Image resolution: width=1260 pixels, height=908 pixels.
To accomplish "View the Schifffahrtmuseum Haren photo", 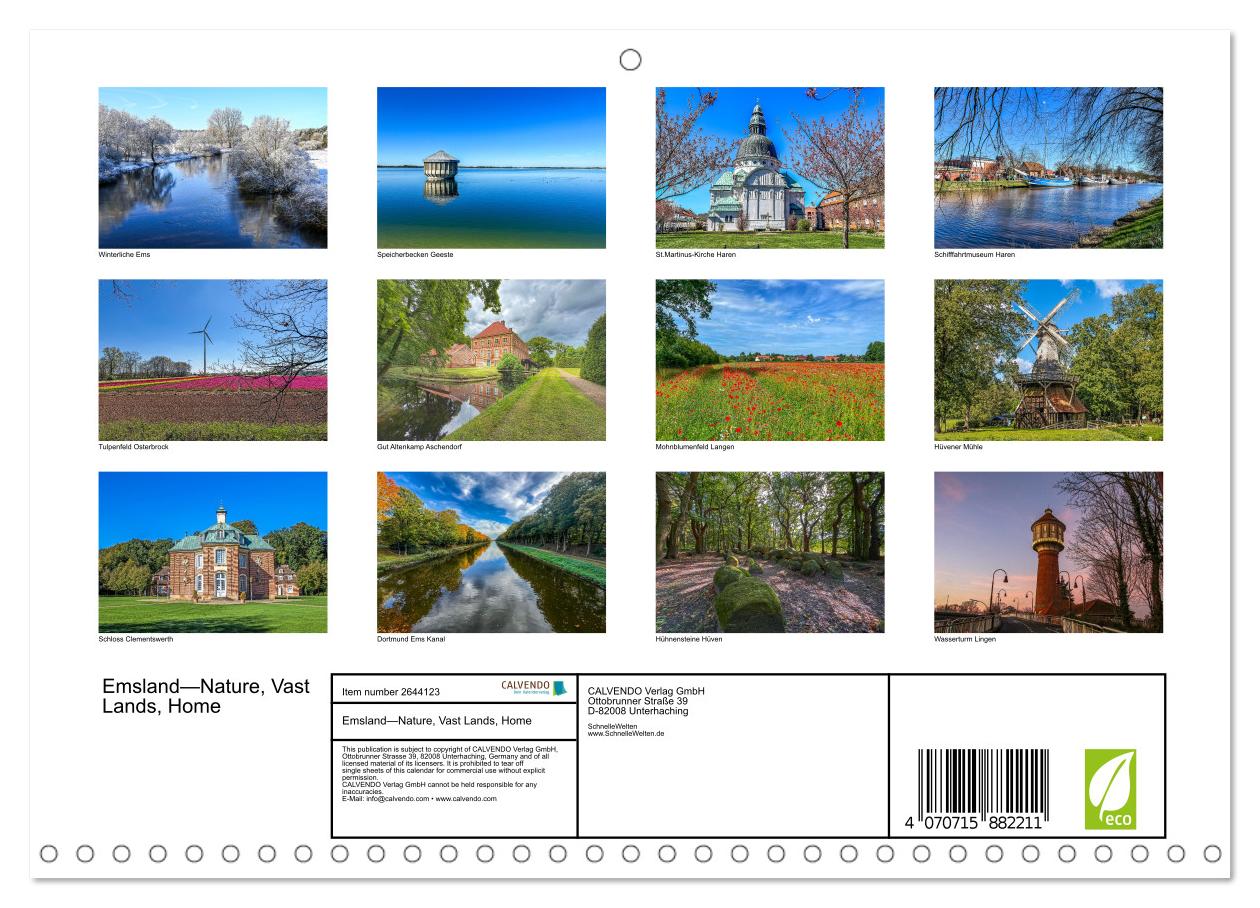I will (1048, 168).
